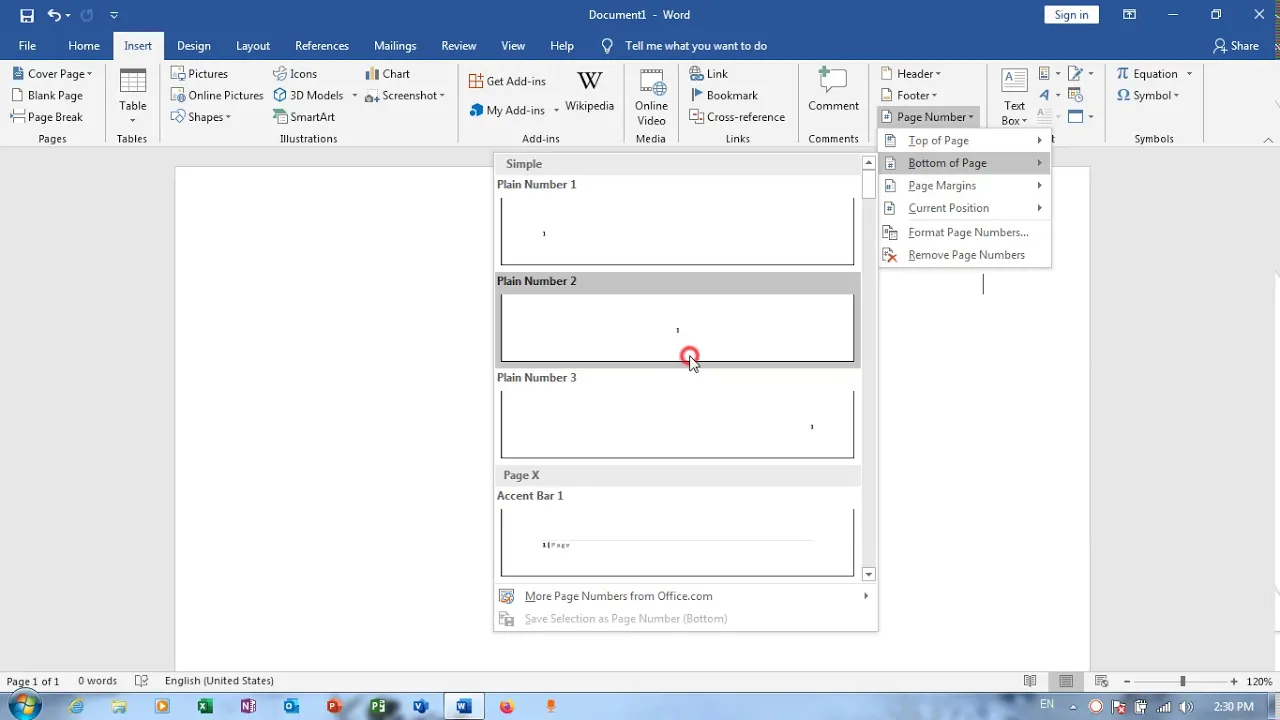
Task: Select Page Margins menu item
Action: tap(964, 186)
